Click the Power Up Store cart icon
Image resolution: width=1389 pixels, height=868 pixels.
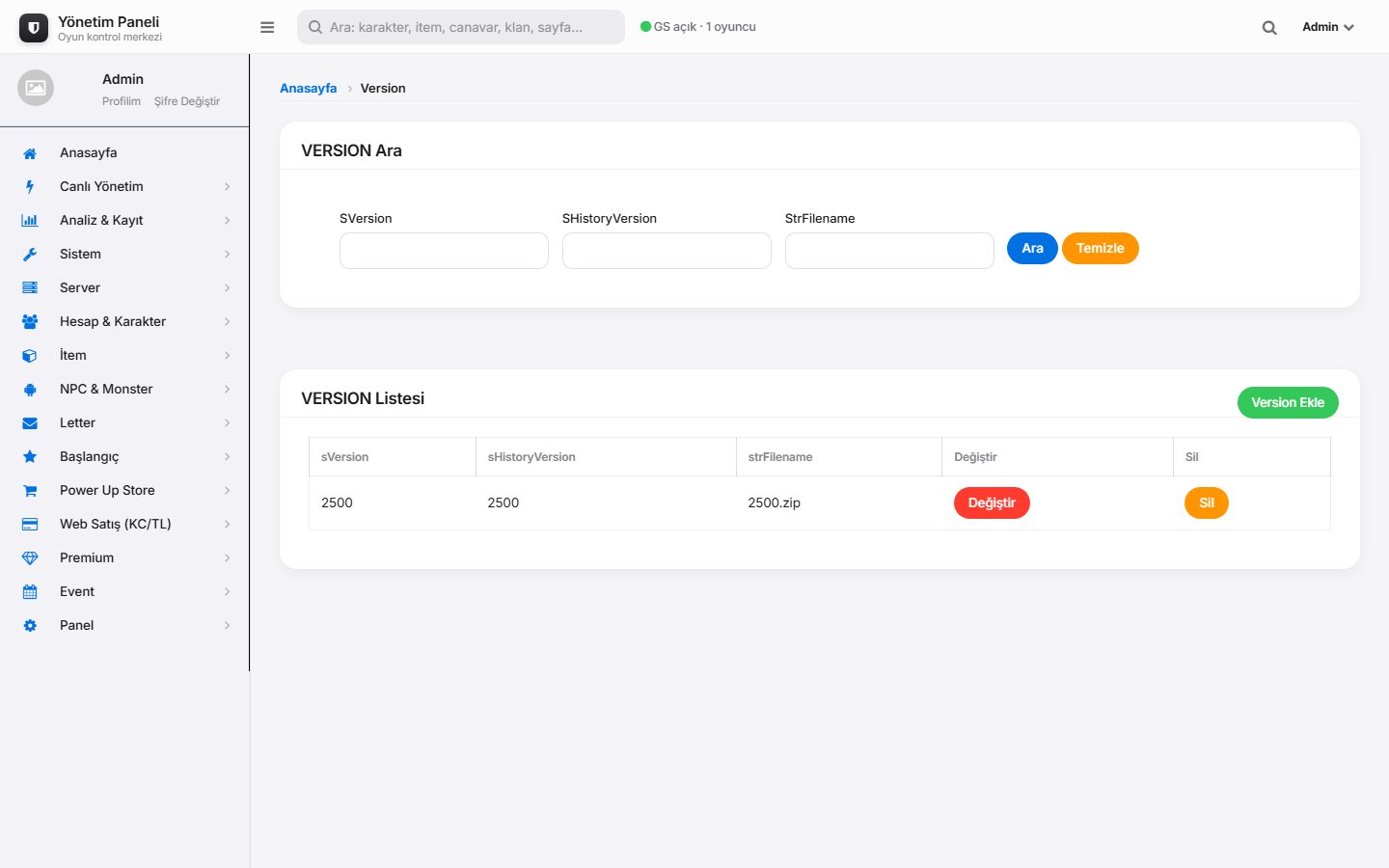[30, 491]
